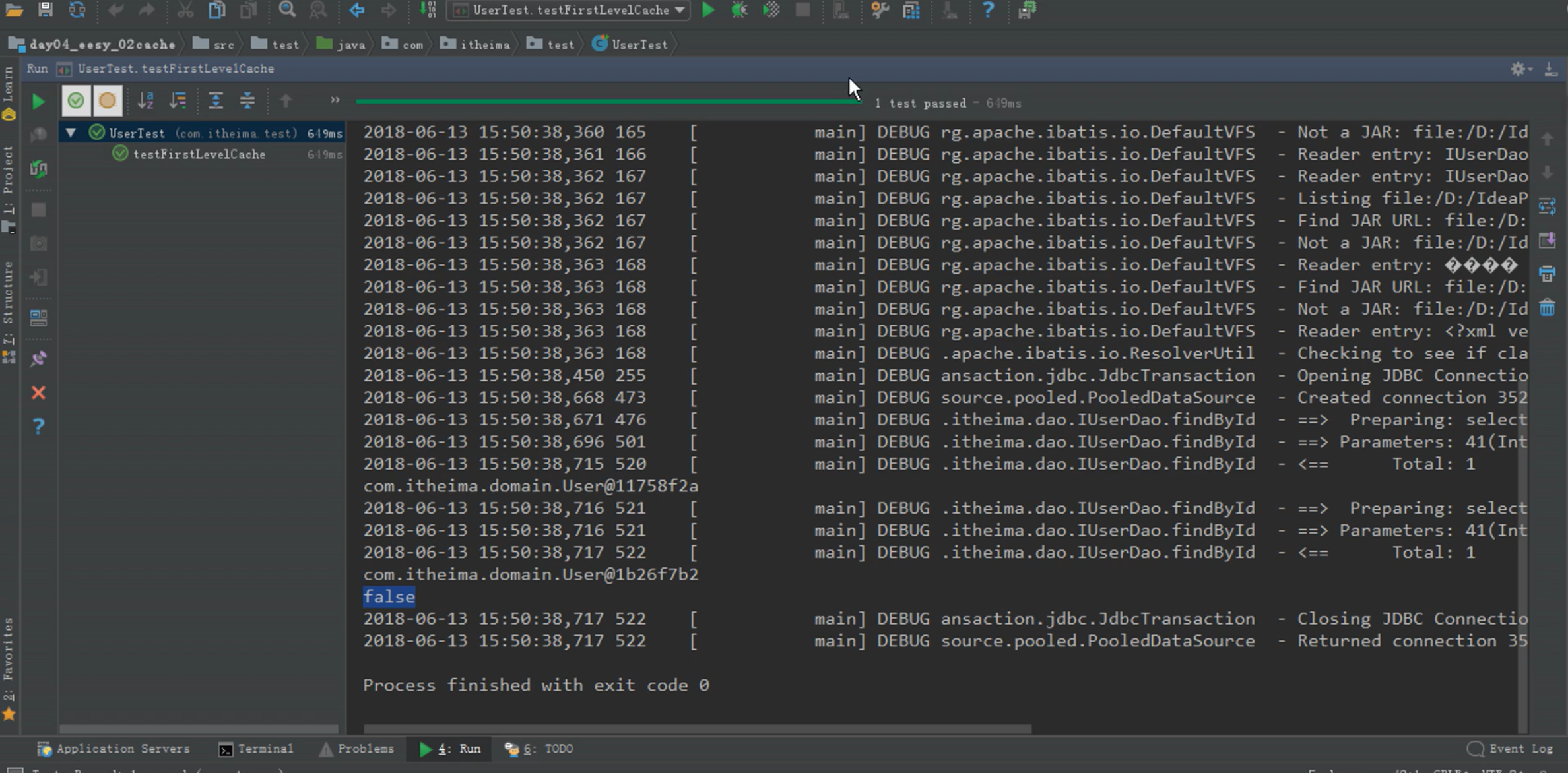Collapse the UserTest tree node
The height and width of the screenshot is (773, 1568).
click(71, 133)
